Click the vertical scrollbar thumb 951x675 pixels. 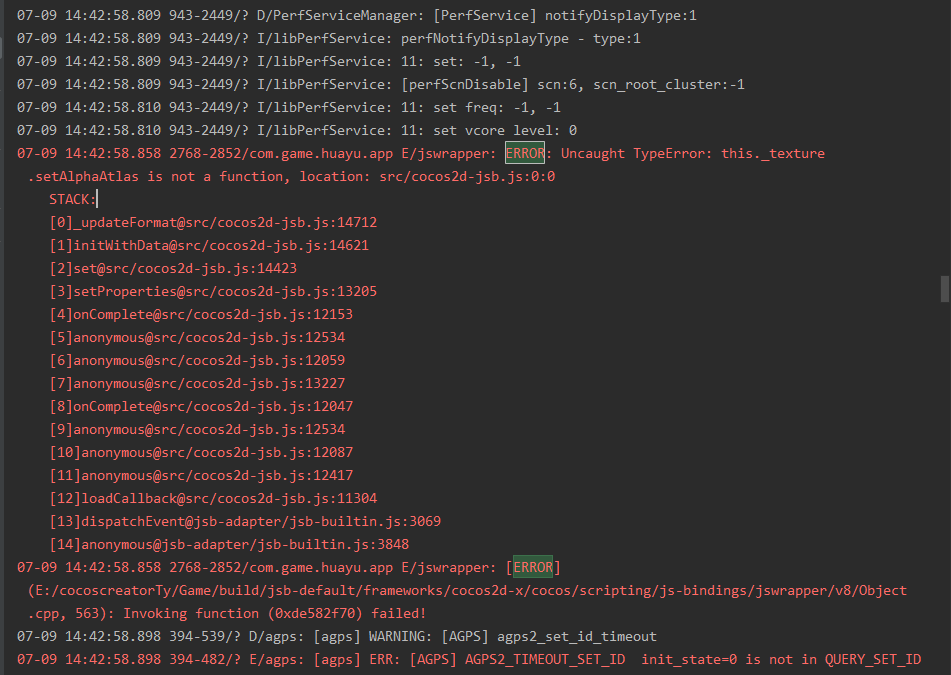coord(944,288)
